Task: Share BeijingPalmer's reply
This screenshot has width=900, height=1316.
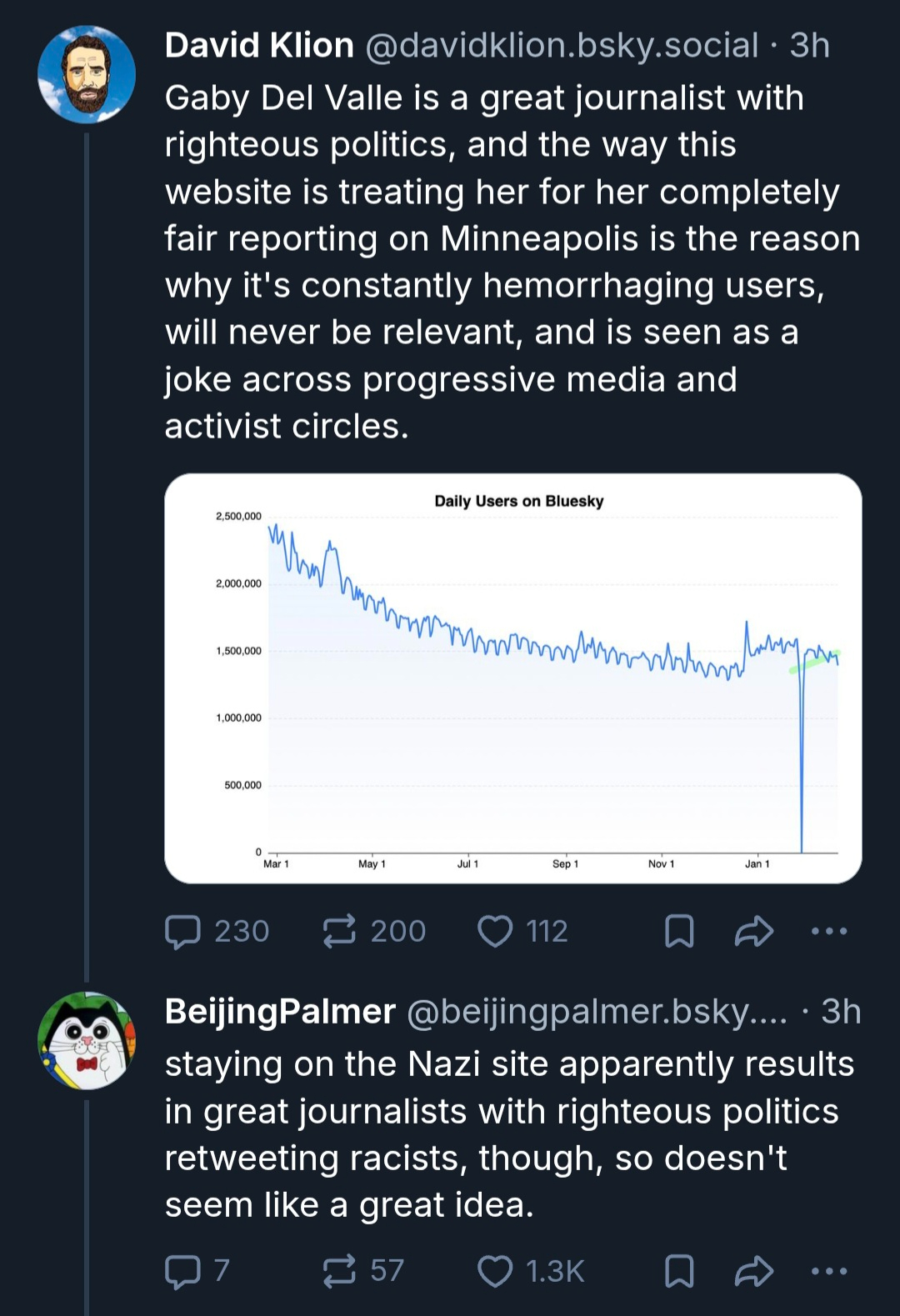Action: (x=753, y=1271)
